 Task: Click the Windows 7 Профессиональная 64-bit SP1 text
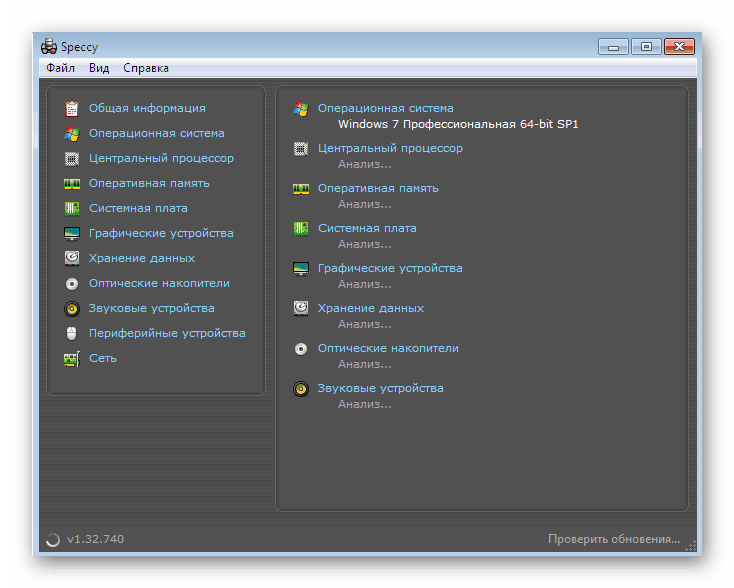(x=458, y=124)
